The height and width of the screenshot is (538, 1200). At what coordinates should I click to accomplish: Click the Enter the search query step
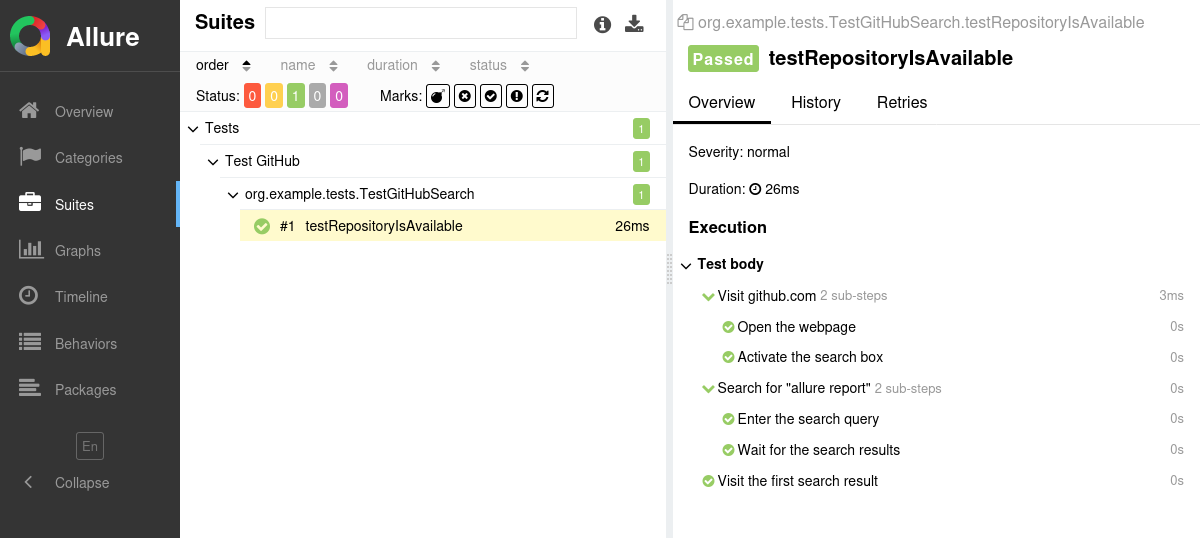(808, 419)
